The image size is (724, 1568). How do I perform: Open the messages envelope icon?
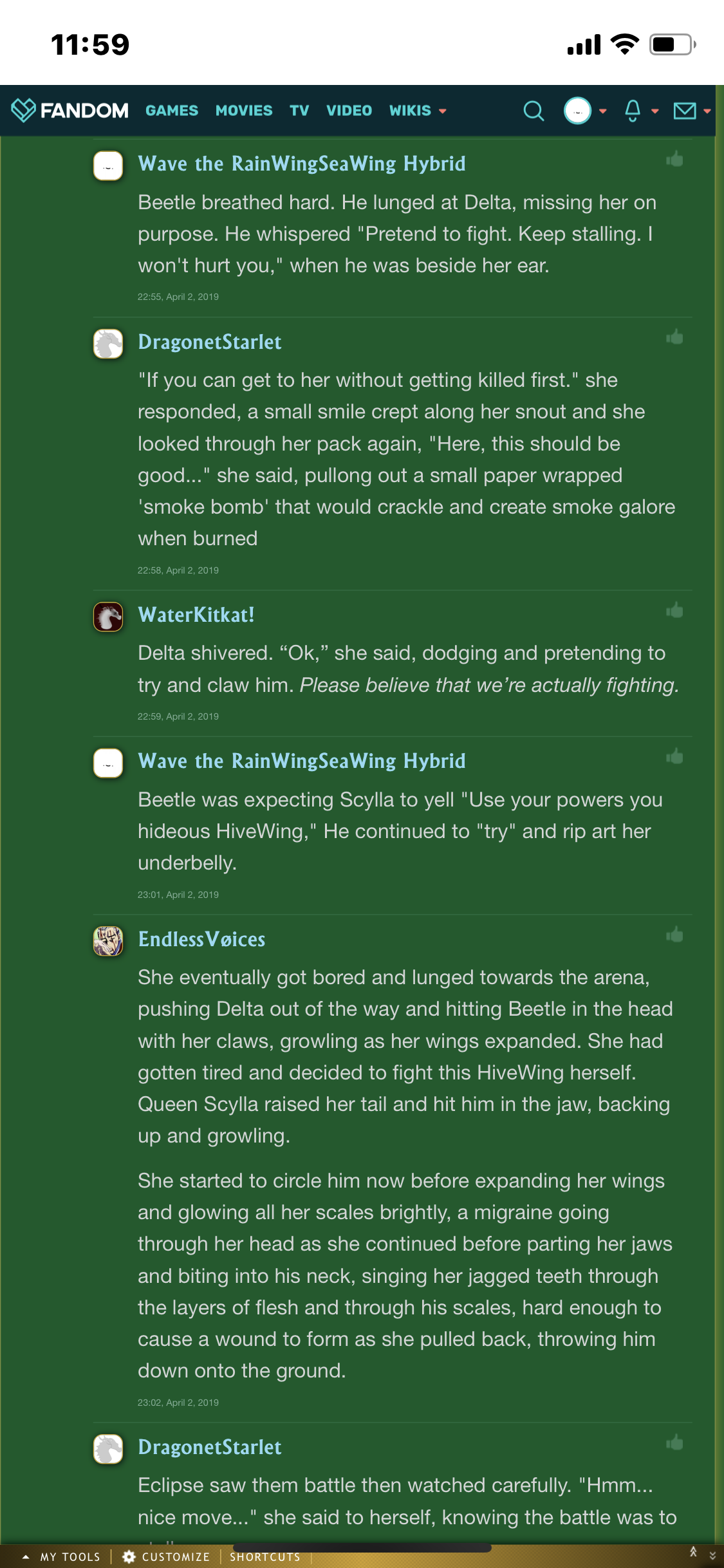pyautogui.click(x=684, y=111)
